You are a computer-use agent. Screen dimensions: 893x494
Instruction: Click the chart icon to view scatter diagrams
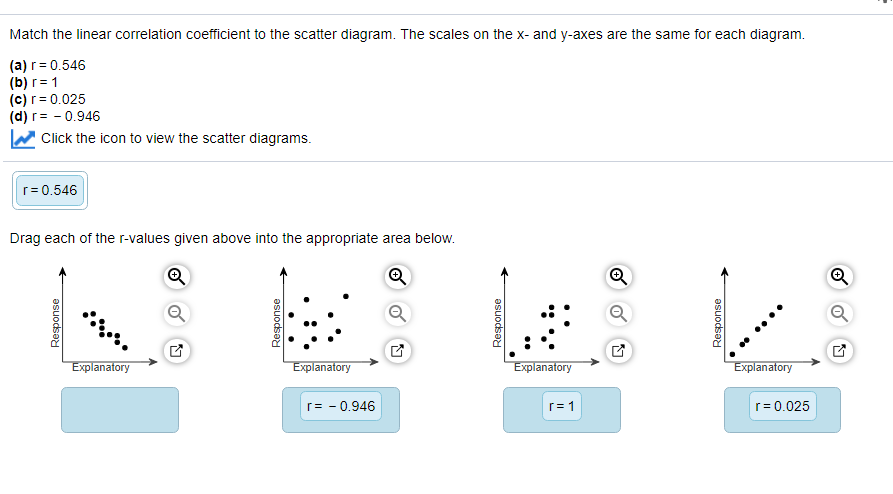tap(23, 139)
